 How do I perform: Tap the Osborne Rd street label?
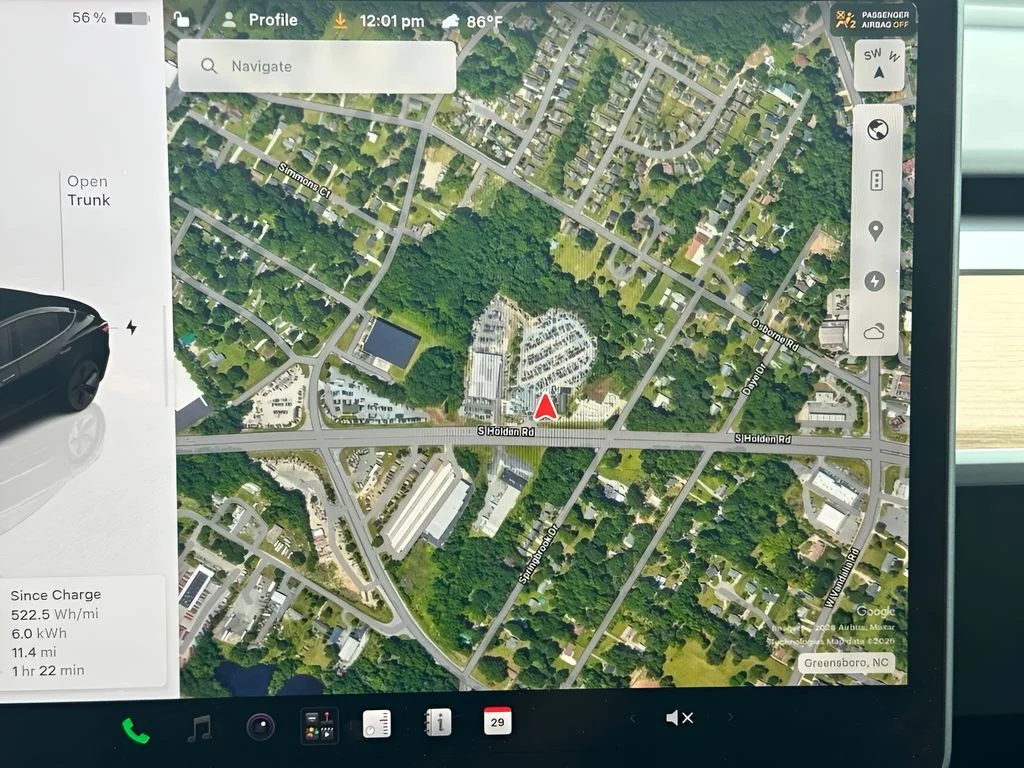coord(776,334)
